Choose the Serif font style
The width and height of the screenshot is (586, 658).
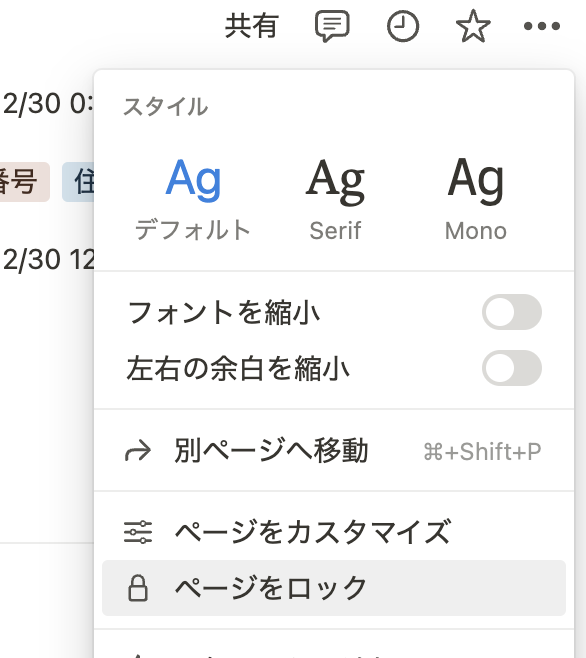(x=335, y=200)
